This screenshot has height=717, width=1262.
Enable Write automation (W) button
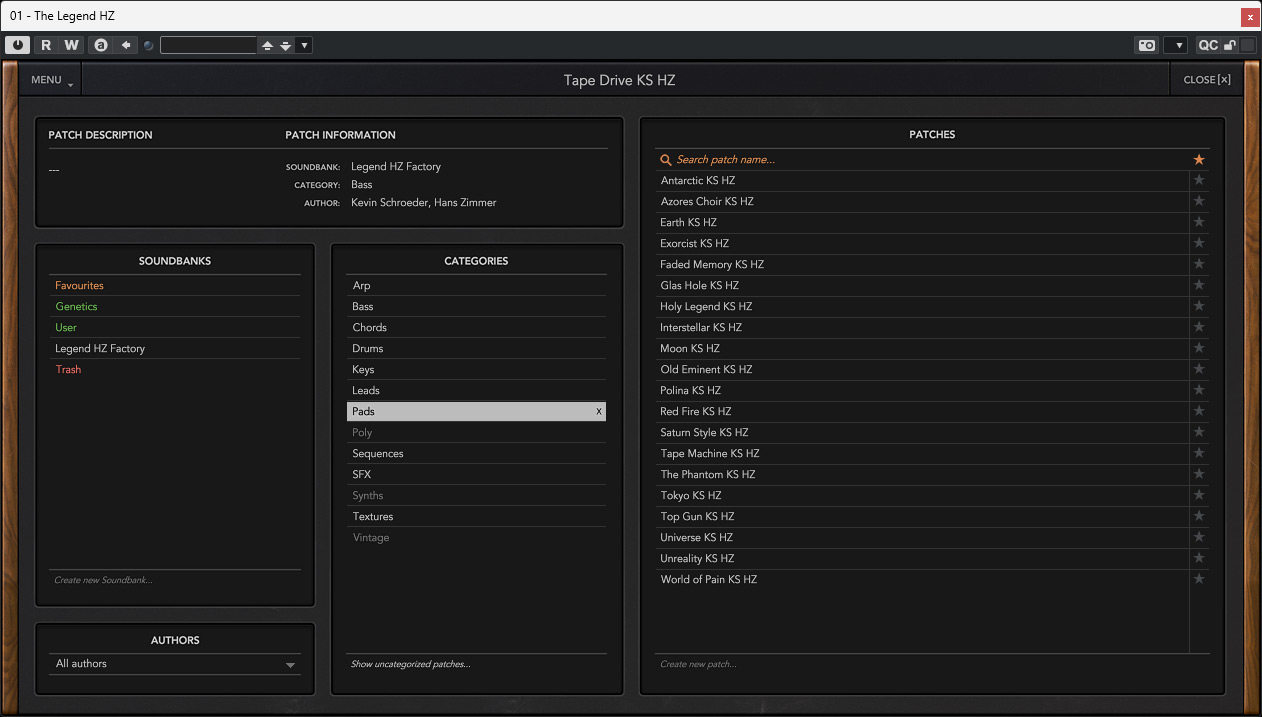click(x=71, y=45)
